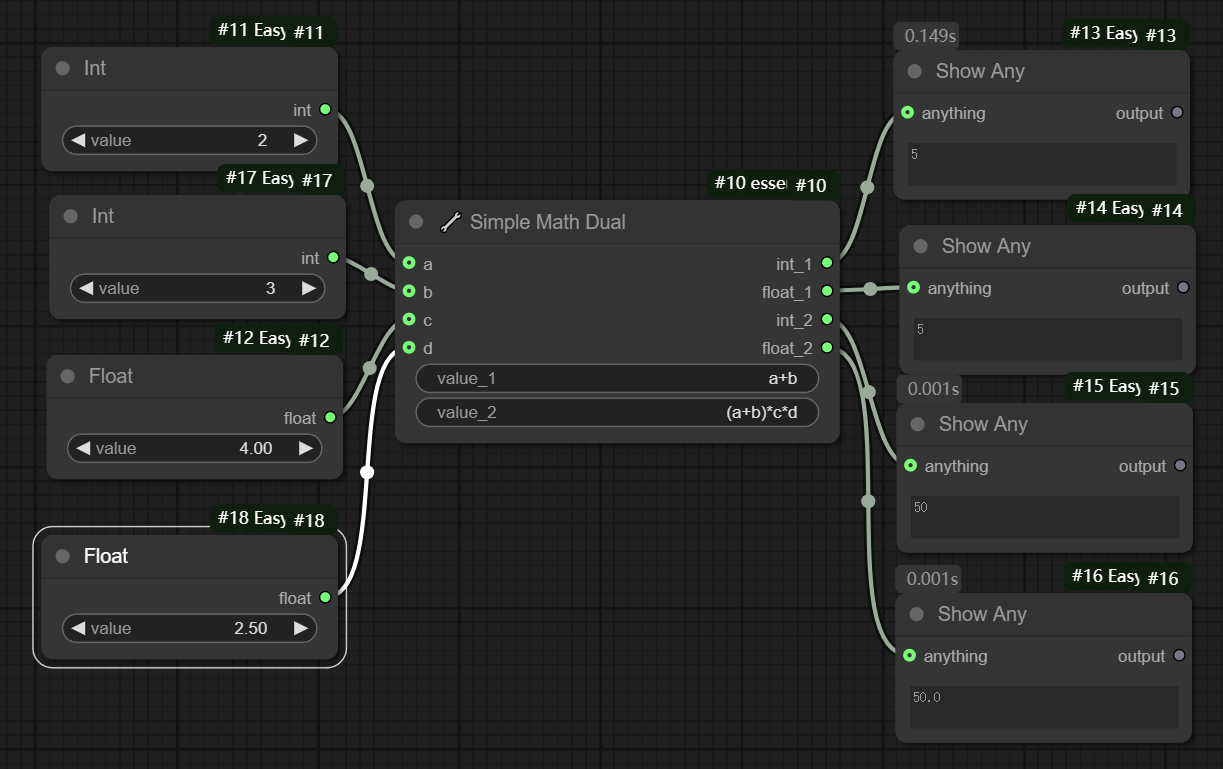This screenshot has width=1223, height=769.
Task: Click the 50 result text box in Show Any #15
Action: pyautogui.click(x=1044, y=517)
